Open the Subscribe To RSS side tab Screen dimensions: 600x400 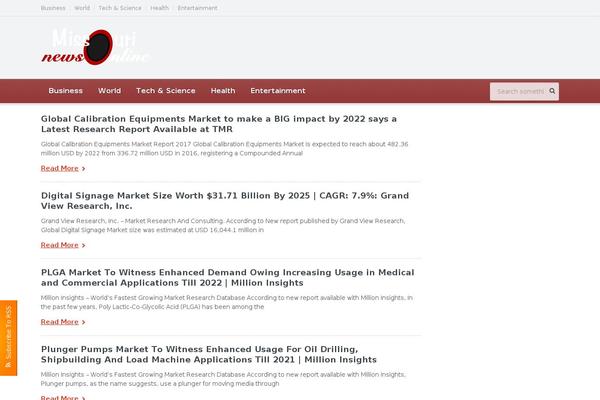pos(8,338)
